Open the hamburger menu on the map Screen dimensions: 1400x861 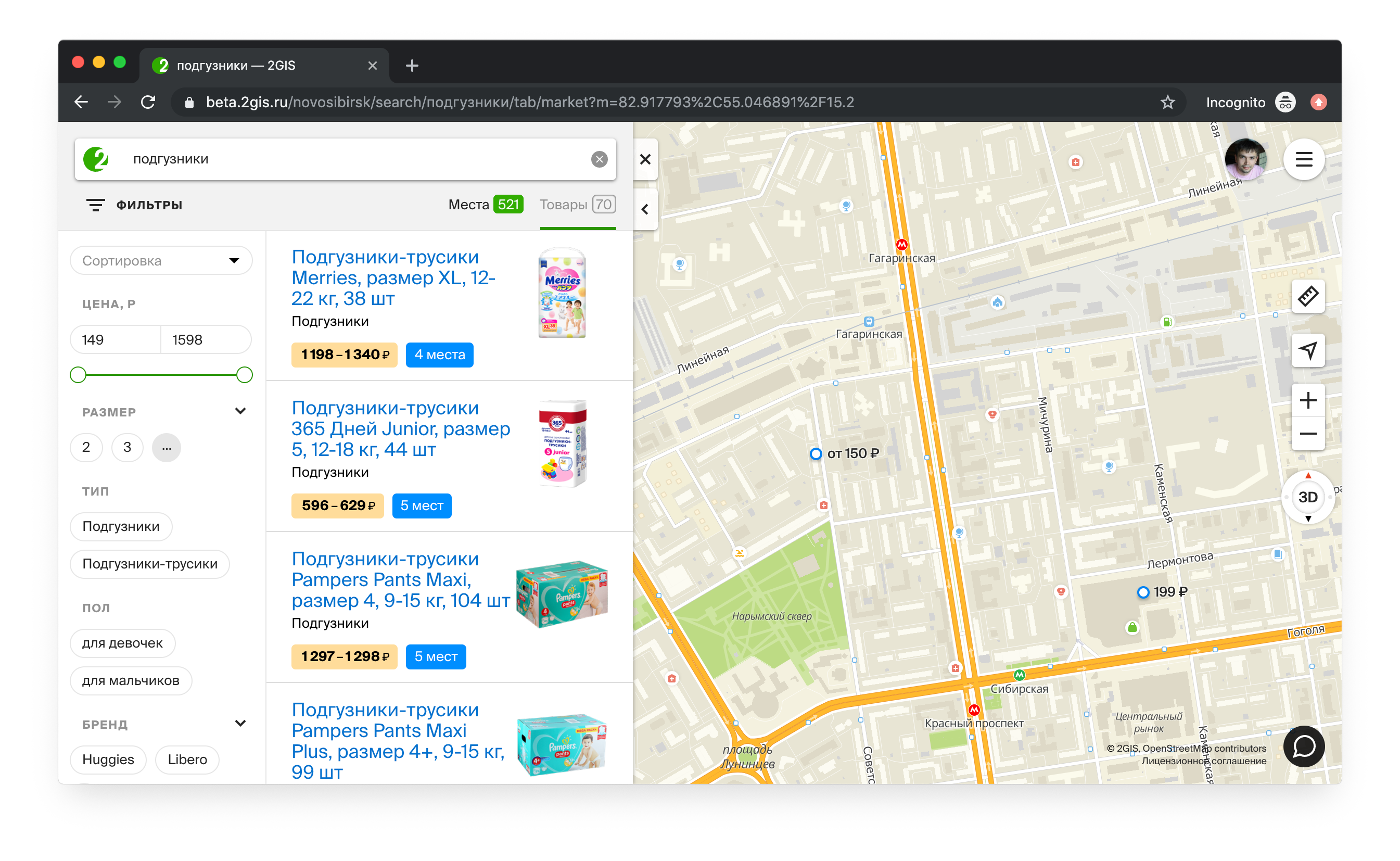[1303, 159]
